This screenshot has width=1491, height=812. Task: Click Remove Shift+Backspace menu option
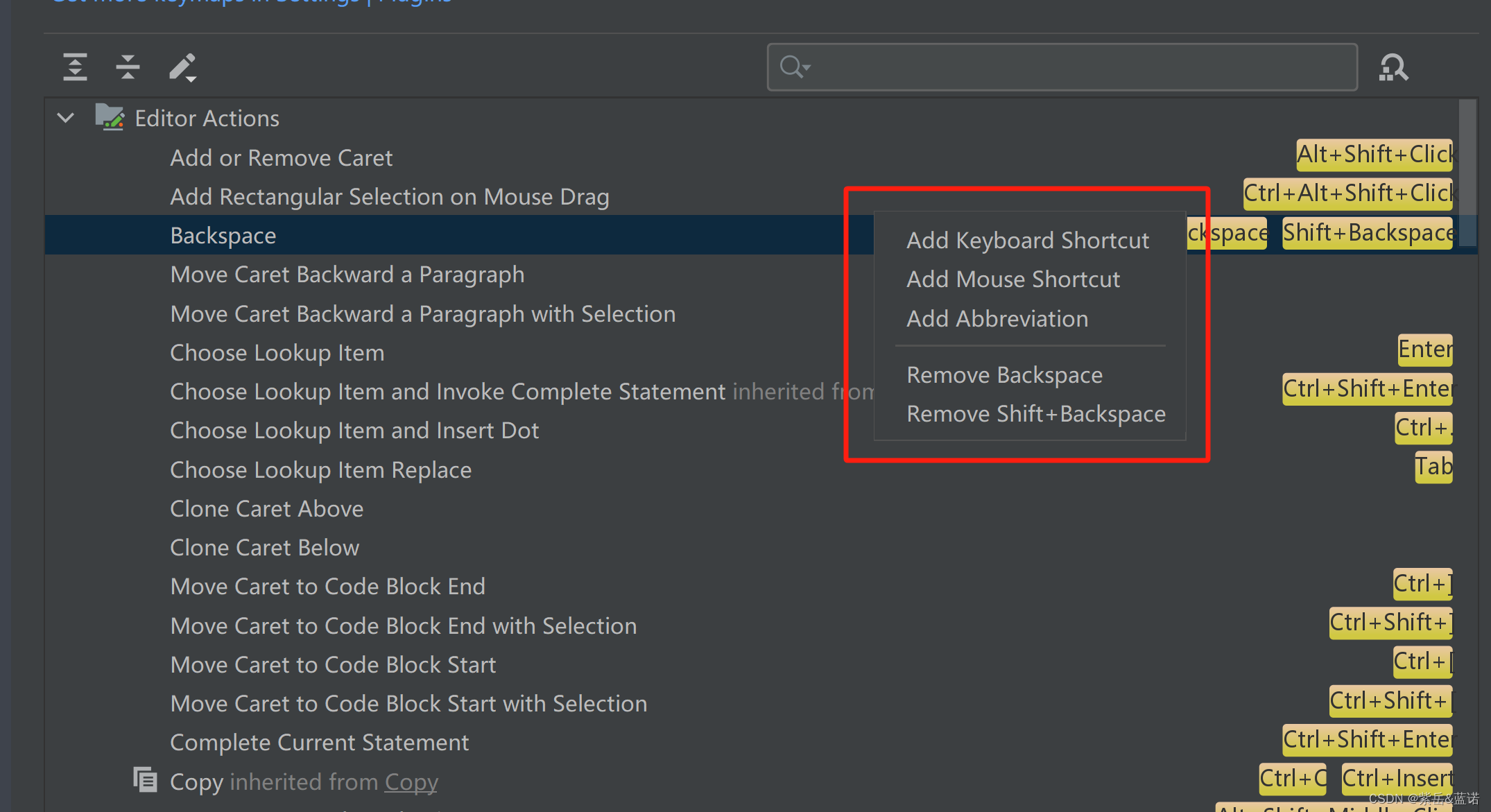click(x=1035, y=414)
